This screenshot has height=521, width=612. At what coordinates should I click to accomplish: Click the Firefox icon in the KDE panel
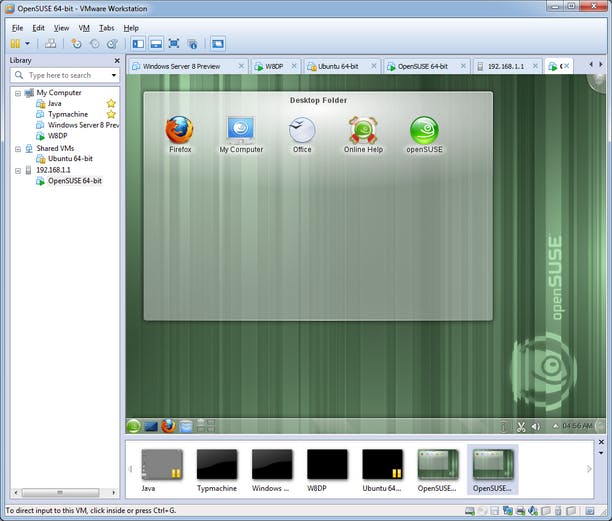[168, 426]
